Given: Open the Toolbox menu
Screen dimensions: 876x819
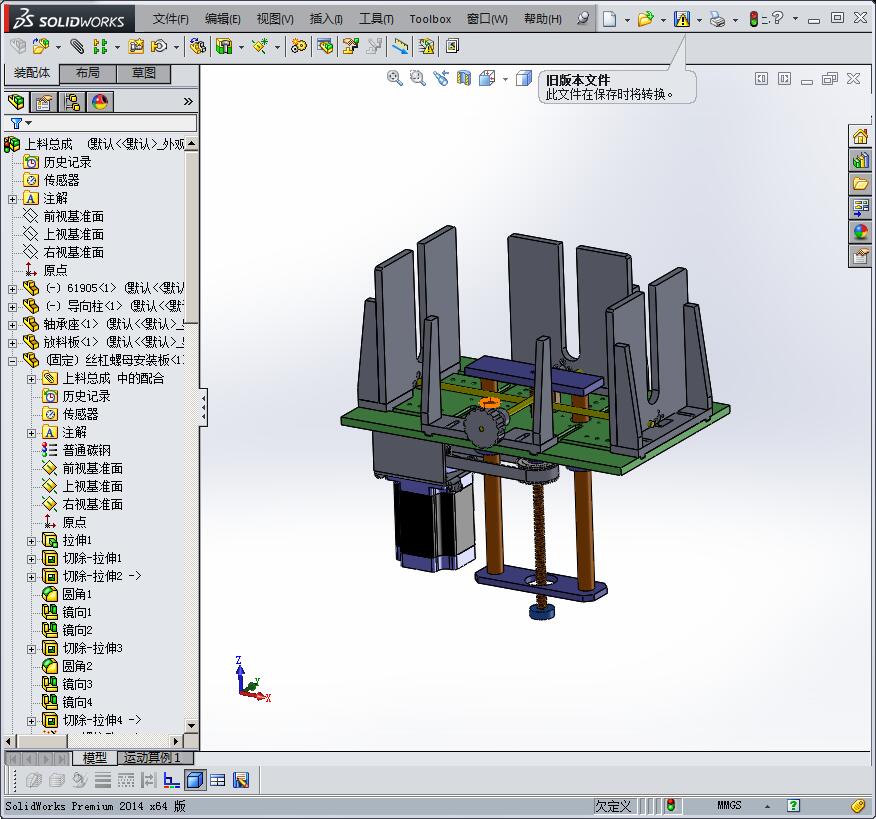Looking at the screenshot, I should (430, 19).
